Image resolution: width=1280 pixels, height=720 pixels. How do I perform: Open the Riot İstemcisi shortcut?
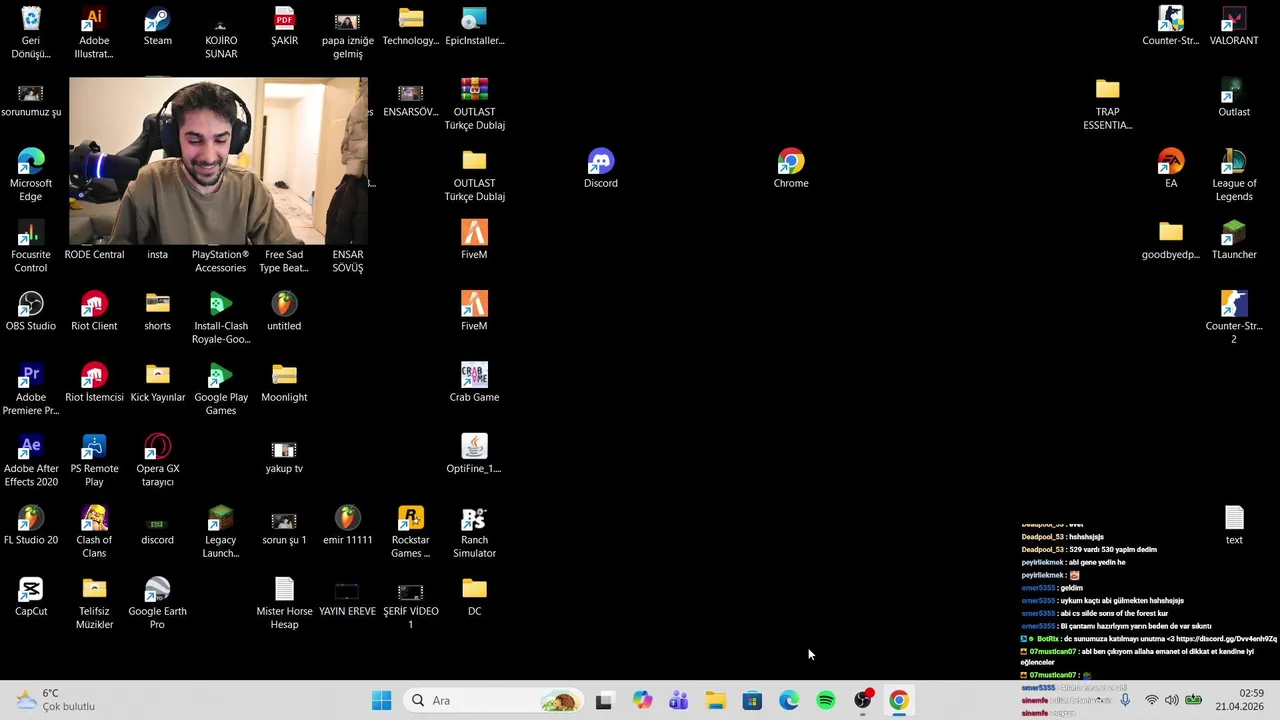click(x=94, y=382)
